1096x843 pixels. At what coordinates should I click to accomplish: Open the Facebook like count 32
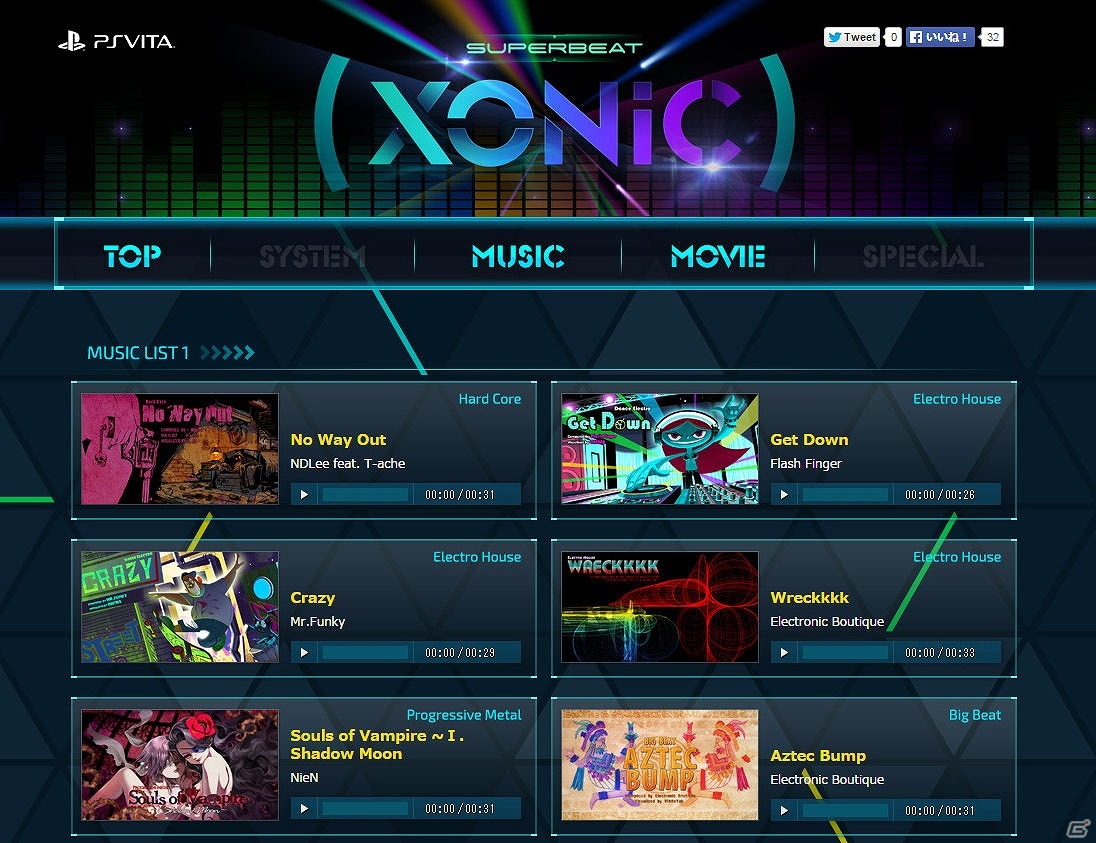point(992,37)
